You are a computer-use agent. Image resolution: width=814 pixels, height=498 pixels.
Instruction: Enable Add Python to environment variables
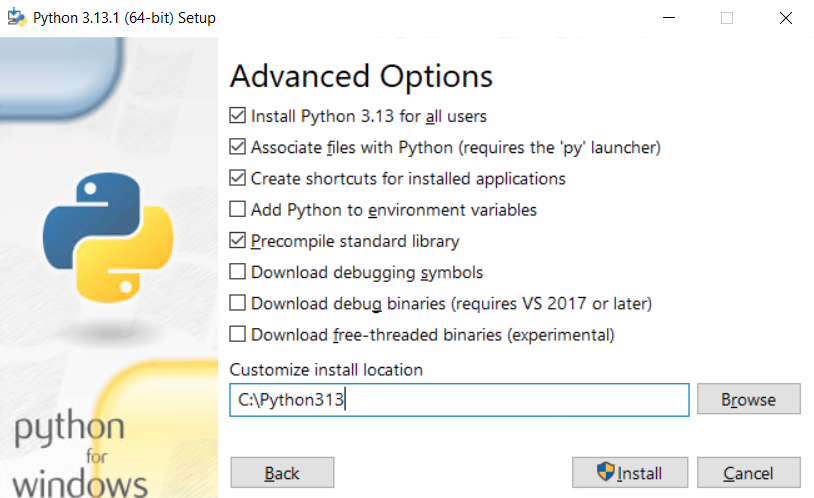[x=238, y=209]
